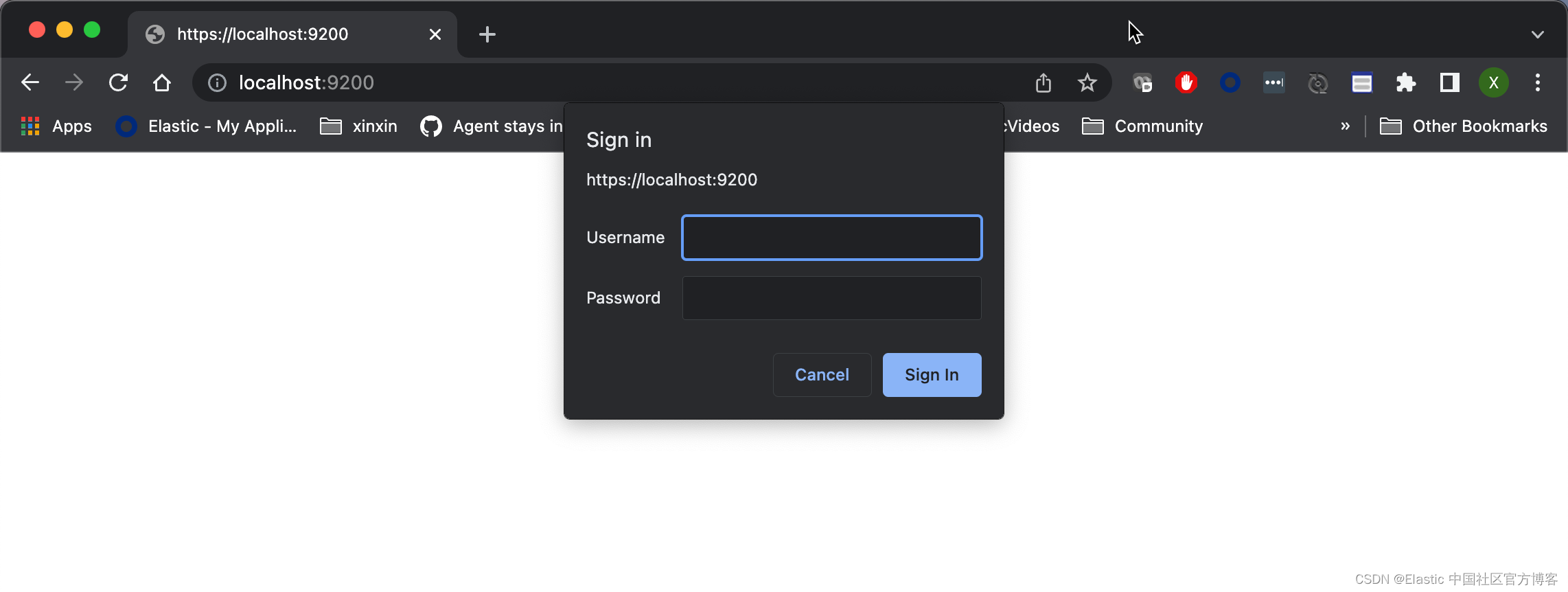
Task: Share this page via the share icon
Action: pos(1043,83)
